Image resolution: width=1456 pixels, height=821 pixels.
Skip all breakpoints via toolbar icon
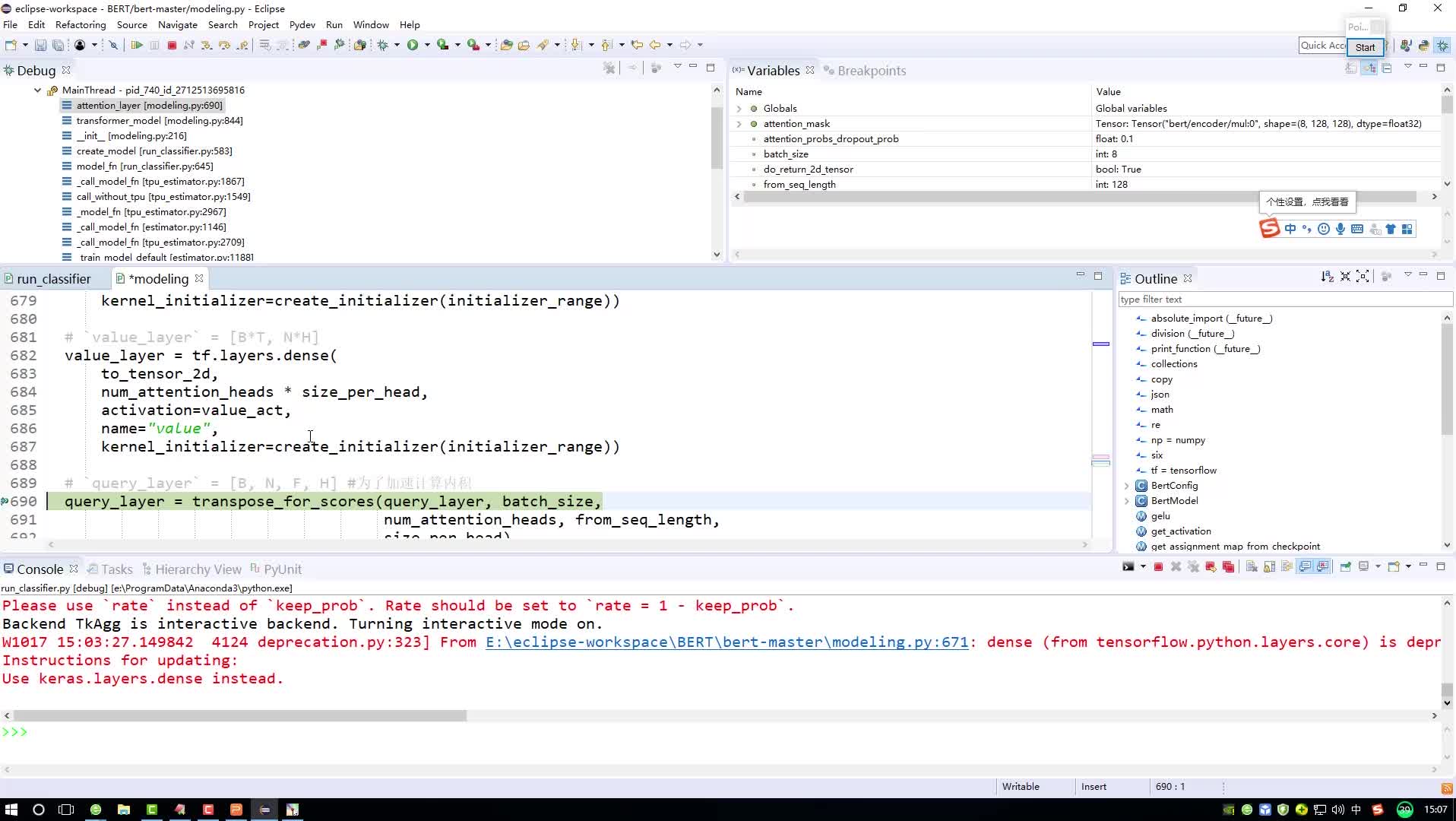click(x=113, y=46)
